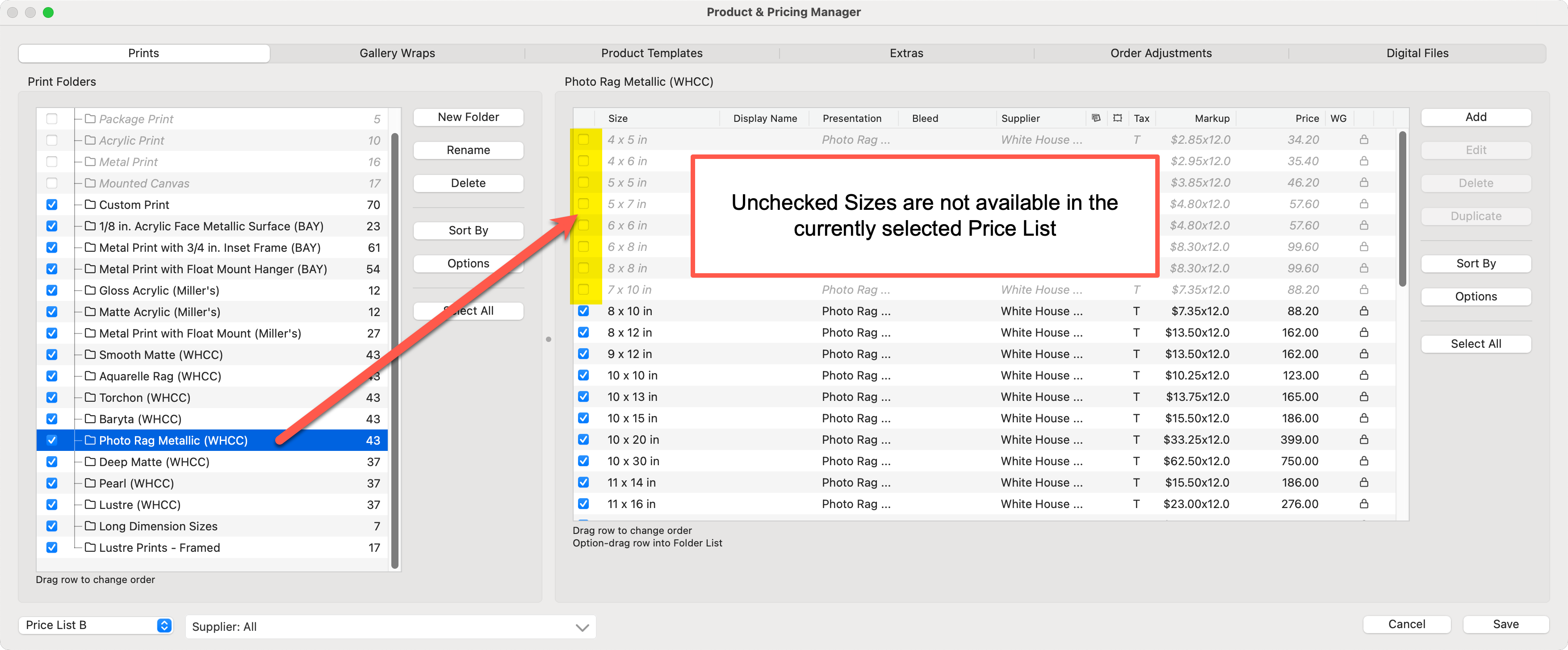Click the lock icon for 8 x 10 in
Viewport: 1568px width, 650px height.
click(1363, 311)
